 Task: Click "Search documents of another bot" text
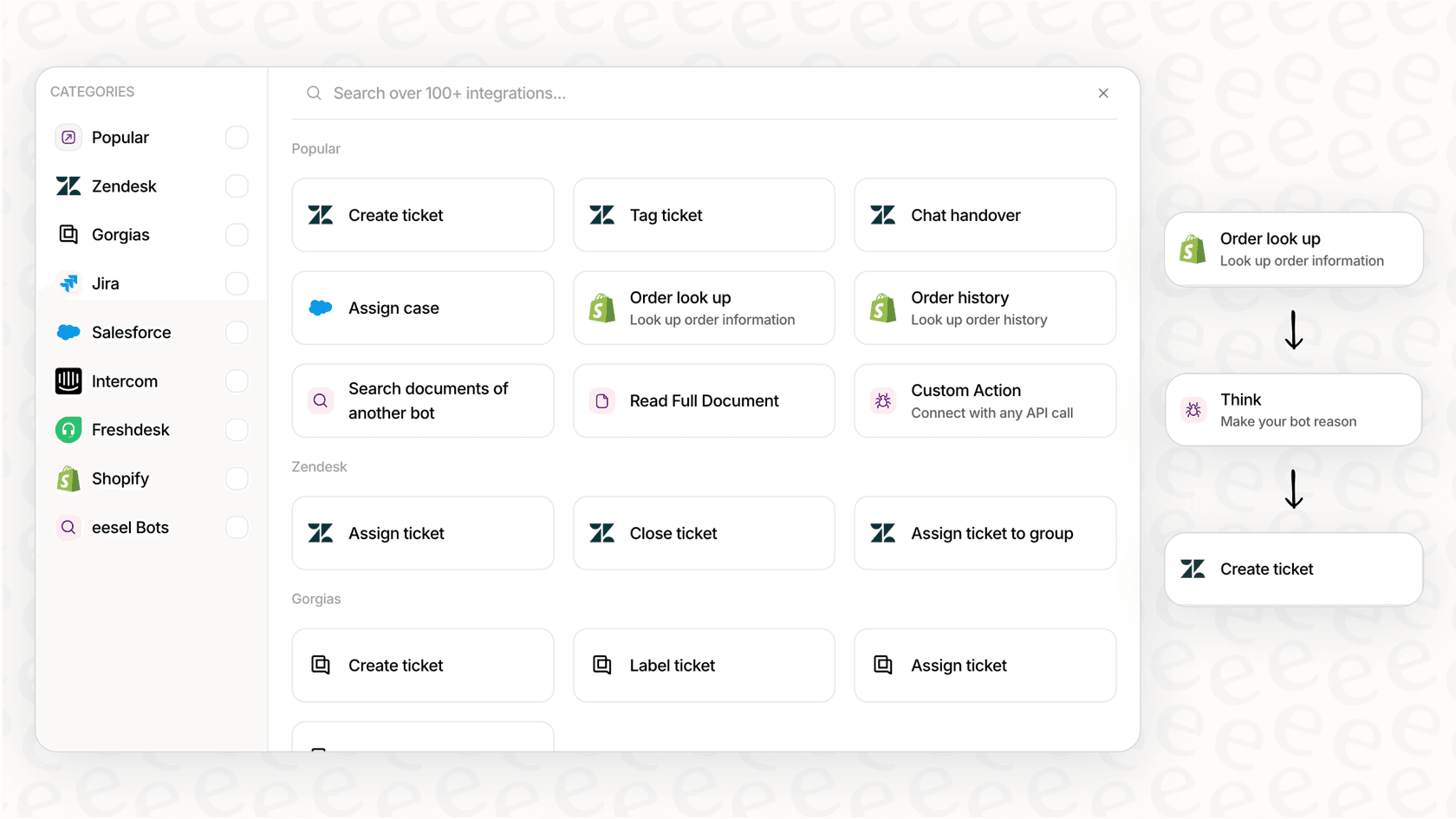tap(428, 400)
